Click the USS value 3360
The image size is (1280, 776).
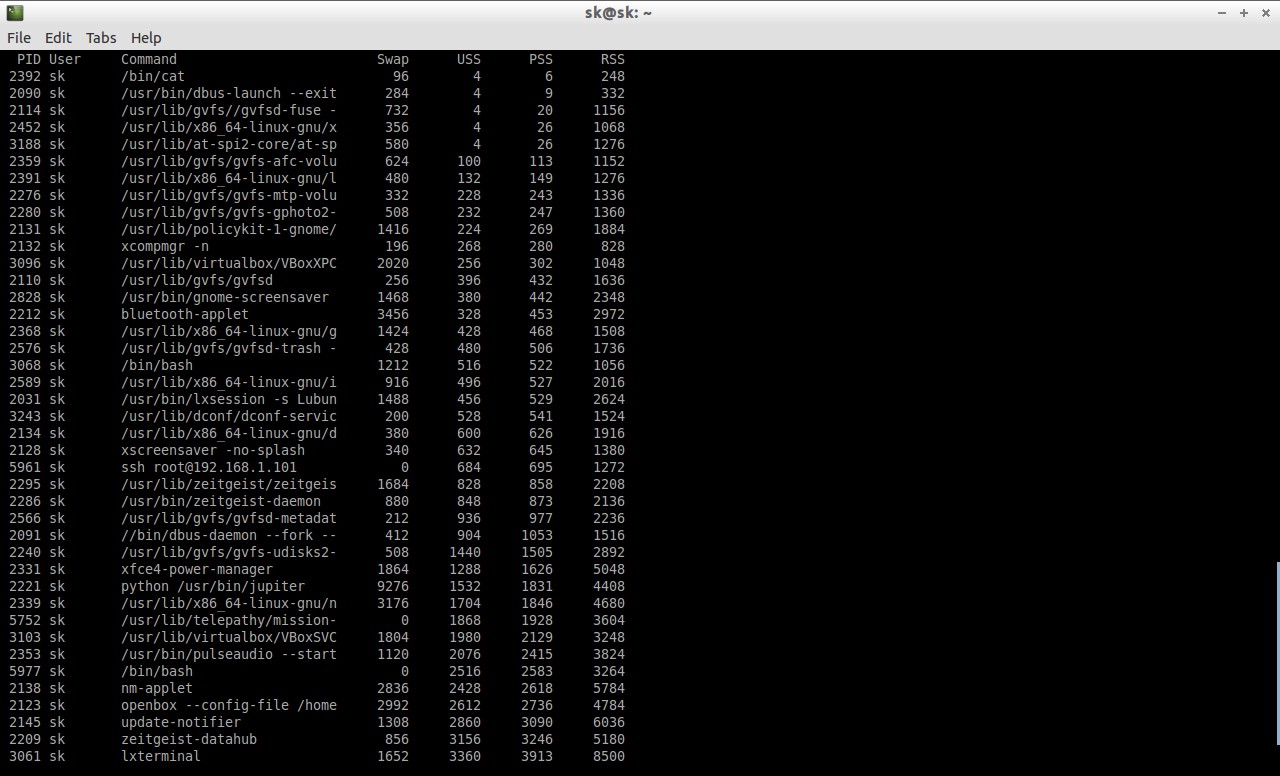[465, 756]
